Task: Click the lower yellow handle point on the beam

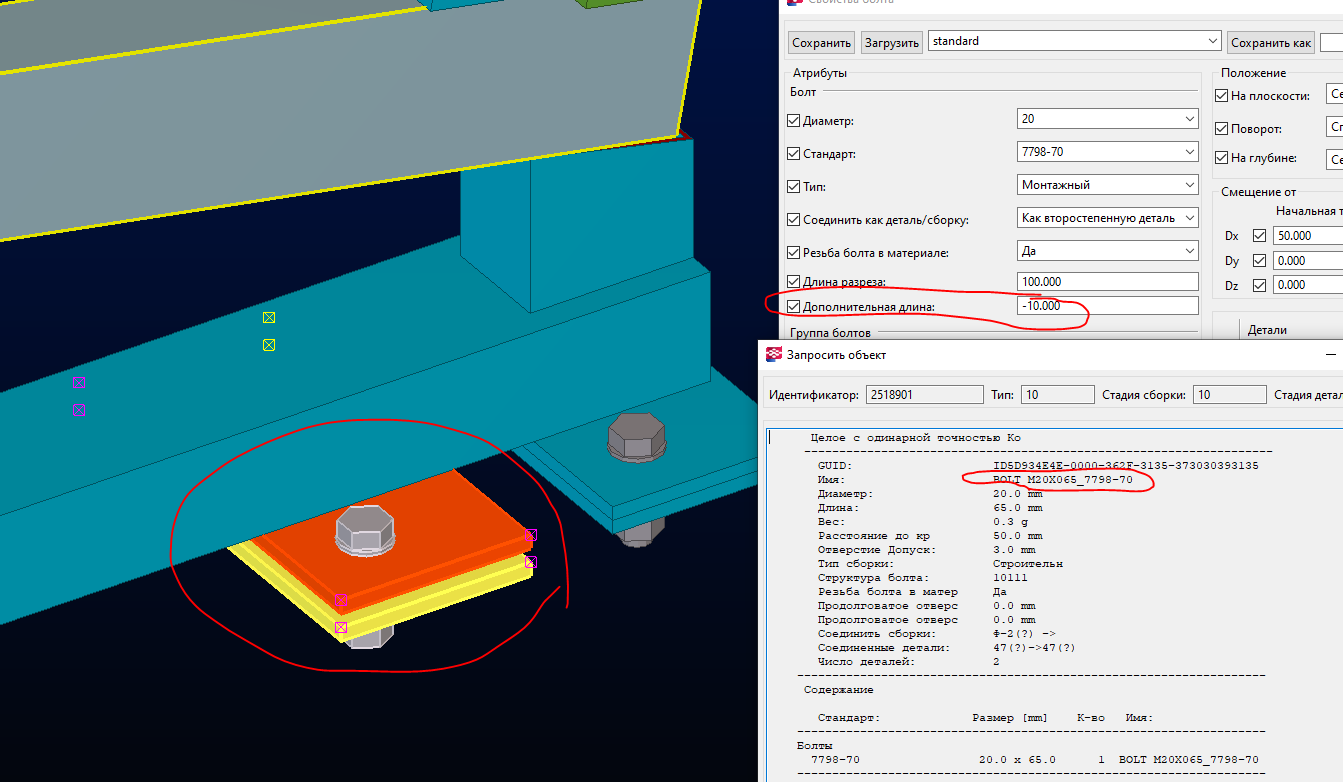Action: (269, 345)
